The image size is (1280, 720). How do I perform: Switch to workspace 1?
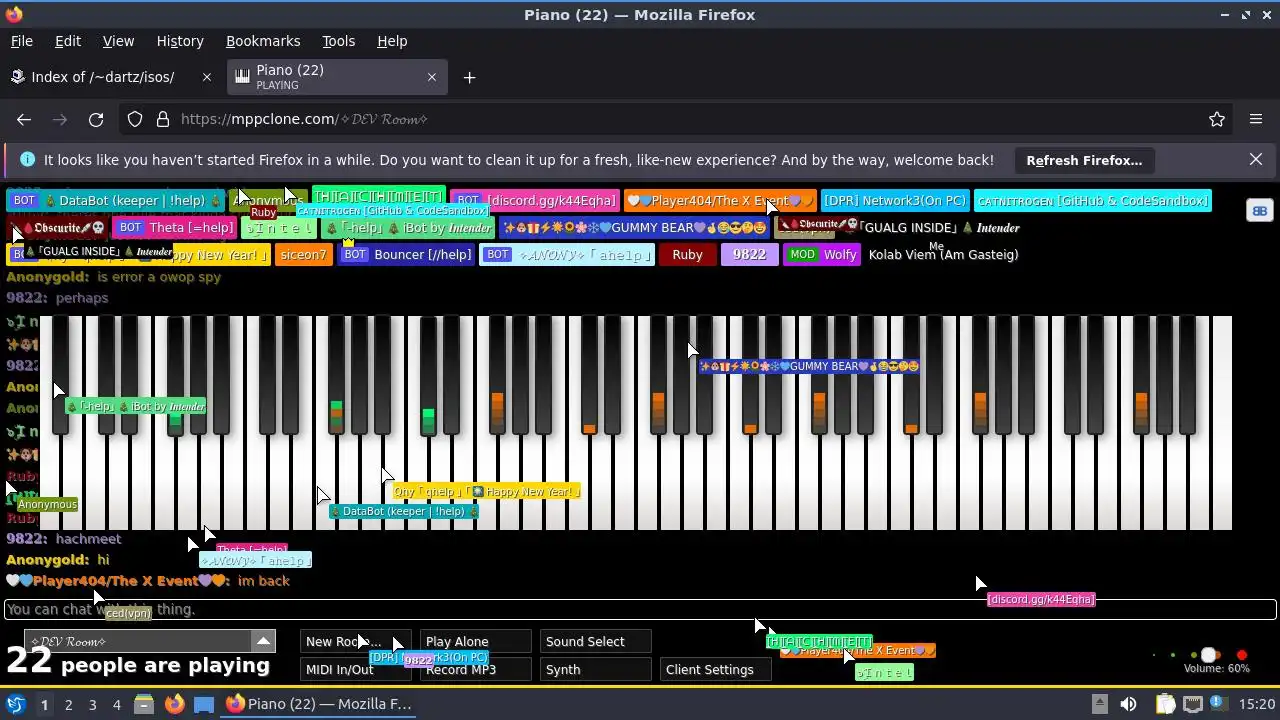[x=44, y=704]
